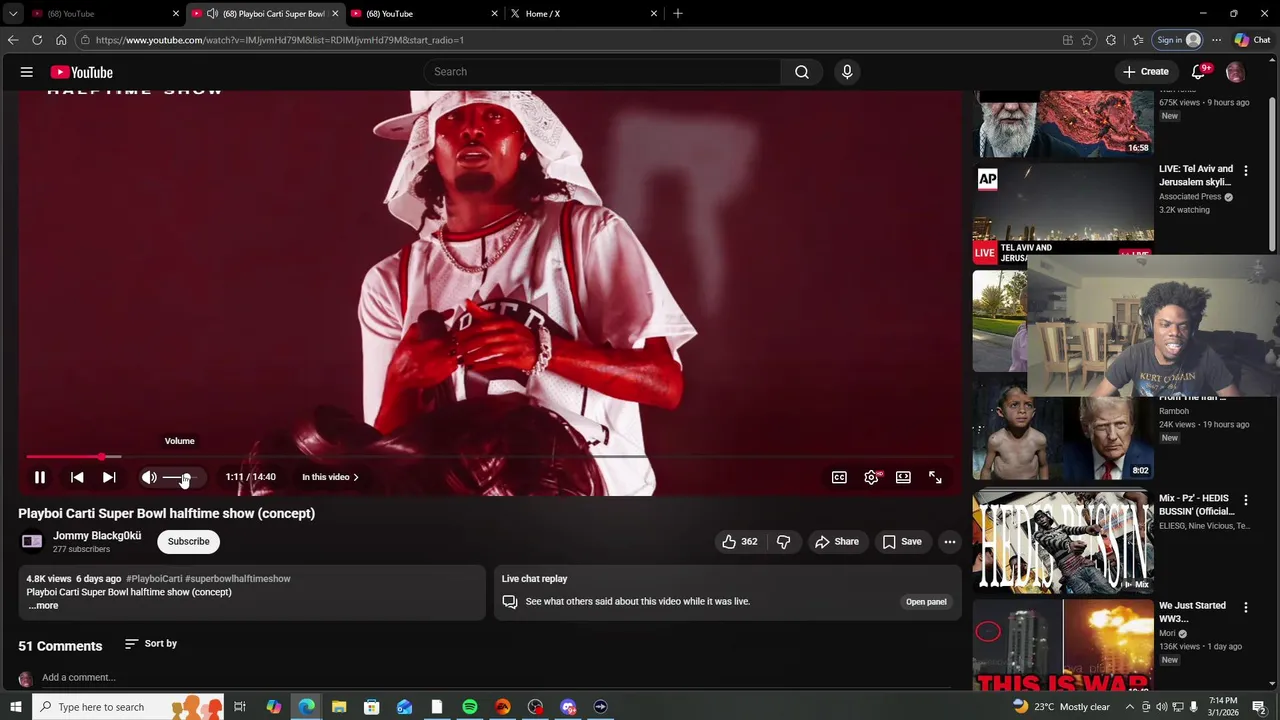Image resolution: width=1280 pixels, height=720 pixels.
Task: Open the channel avatar beside Jommy Blackg0kü
Action: (x=32, y=542)
